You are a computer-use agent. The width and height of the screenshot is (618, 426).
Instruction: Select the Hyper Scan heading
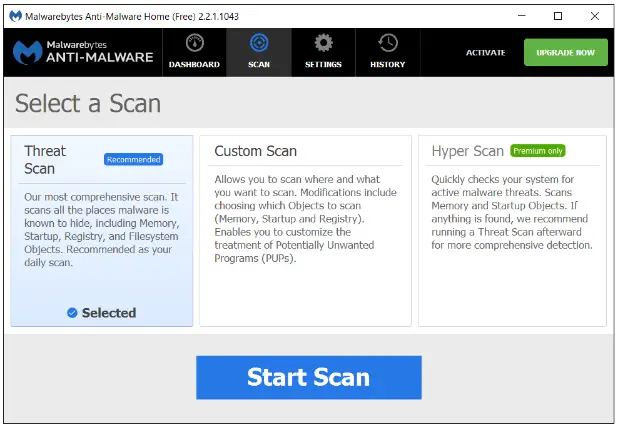[x=467, y=151]
